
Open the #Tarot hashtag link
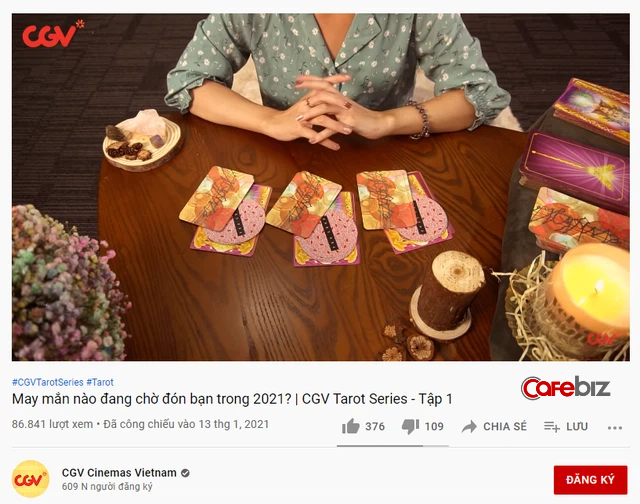click(100, 382)
